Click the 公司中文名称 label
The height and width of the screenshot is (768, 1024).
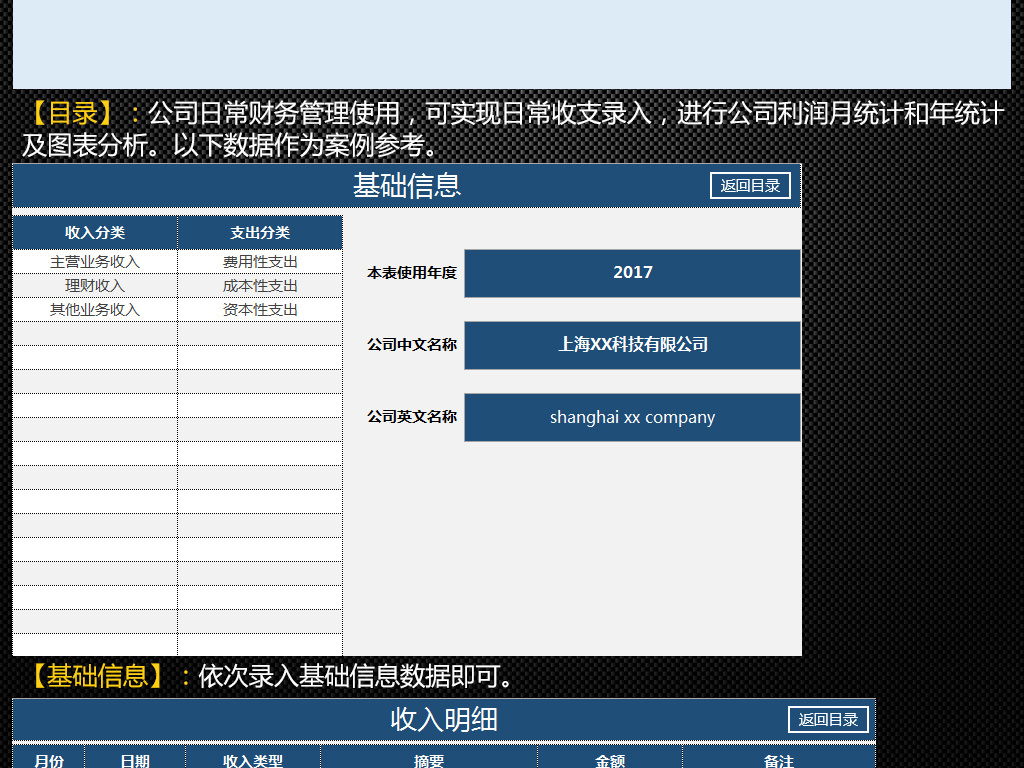click(411, 345)
